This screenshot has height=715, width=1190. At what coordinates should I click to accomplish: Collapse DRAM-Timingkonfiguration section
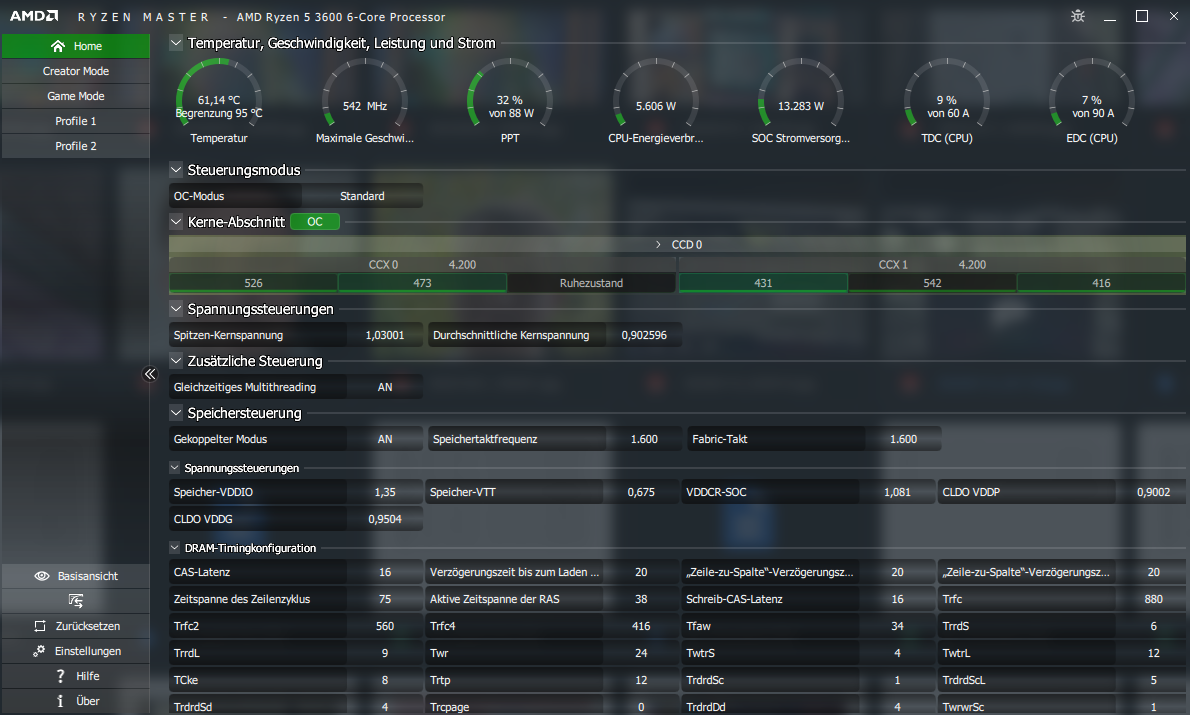(175, 548)
